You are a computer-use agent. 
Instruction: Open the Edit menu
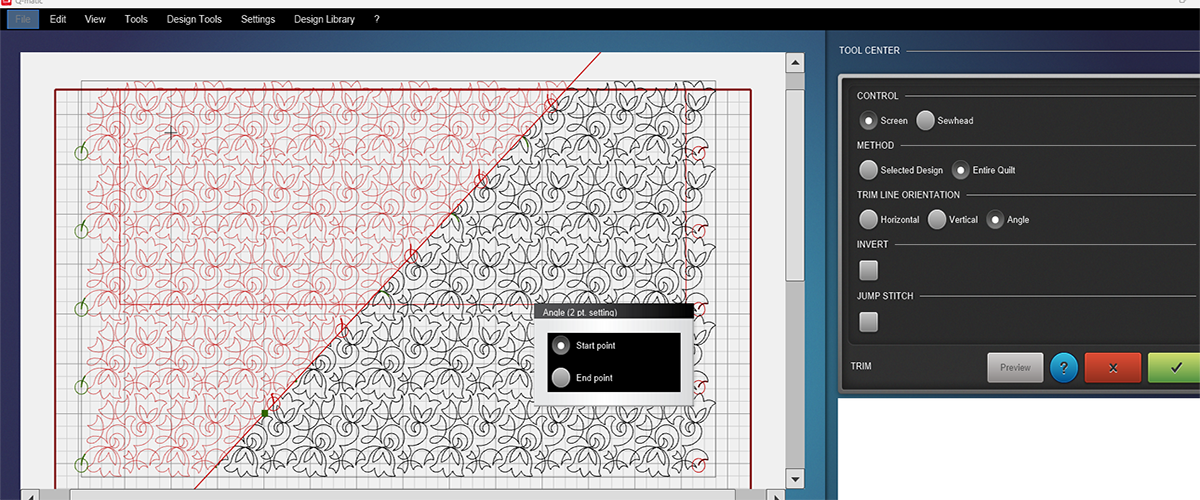[x=58, y=19]
